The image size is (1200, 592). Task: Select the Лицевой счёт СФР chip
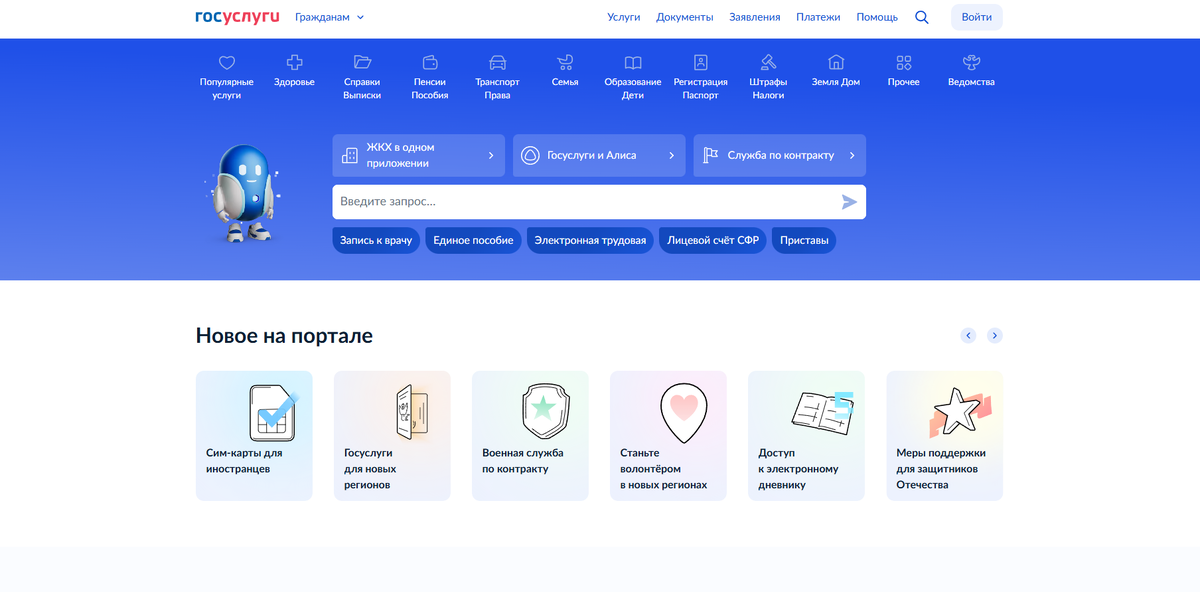(x=713, y=240)
